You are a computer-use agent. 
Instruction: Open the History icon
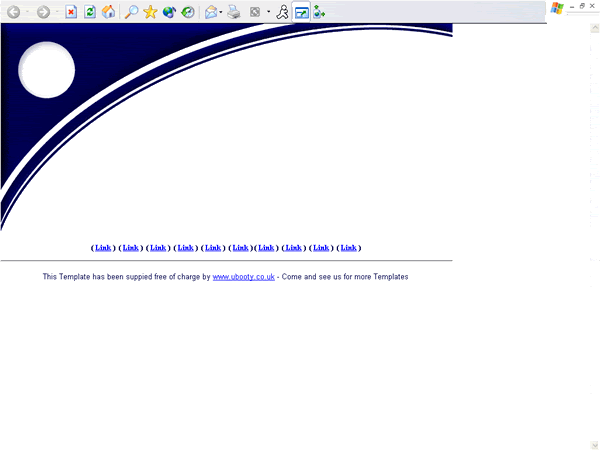[187, 12]
